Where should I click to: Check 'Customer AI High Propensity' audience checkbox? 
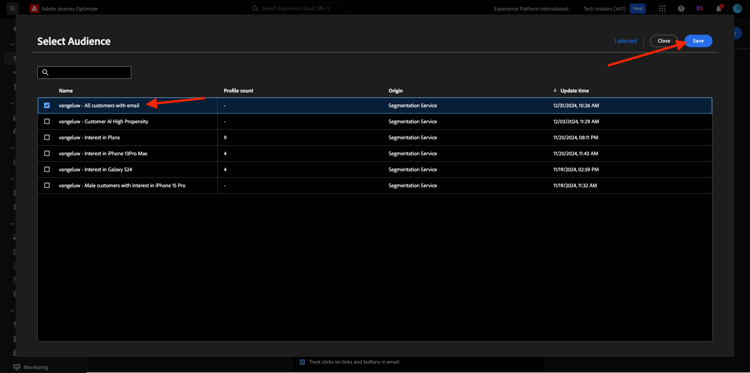coord(47,121)
